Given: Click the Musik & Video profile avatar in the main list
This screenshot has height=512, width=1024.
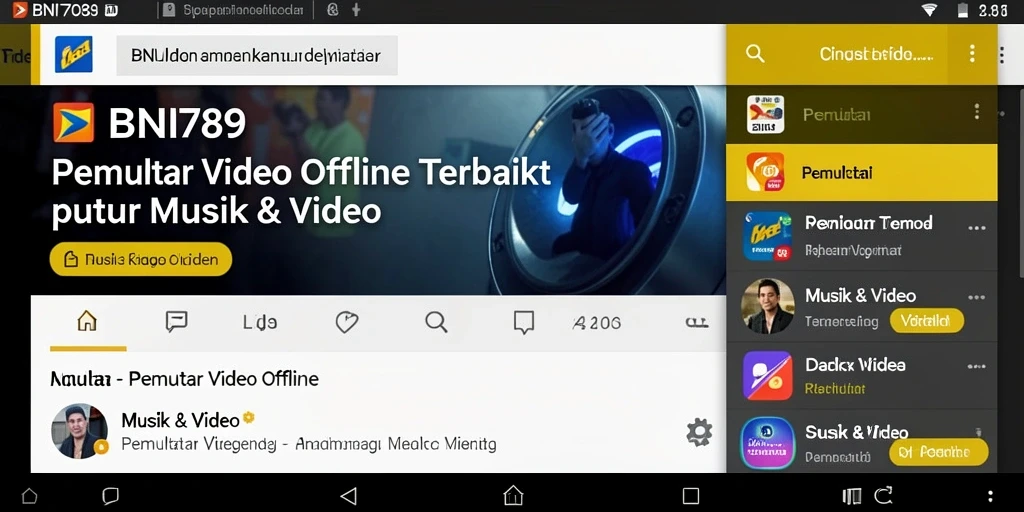Looking at the screenshot, I should (x=80, y=431).
